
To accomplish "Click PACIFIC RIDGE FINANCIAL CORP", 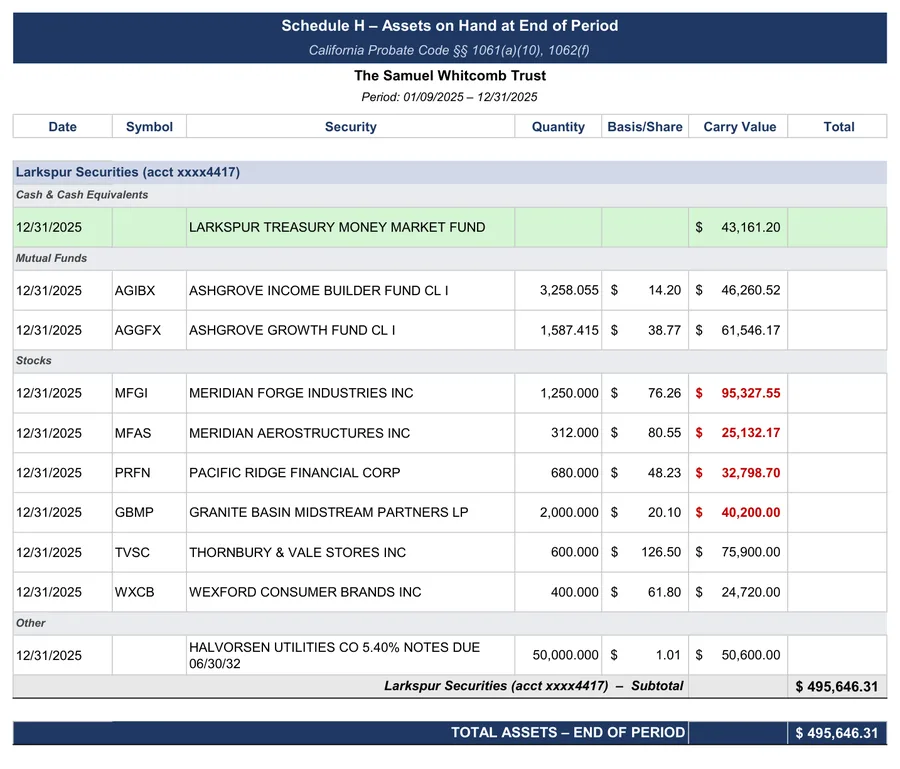I will (294, 473).
